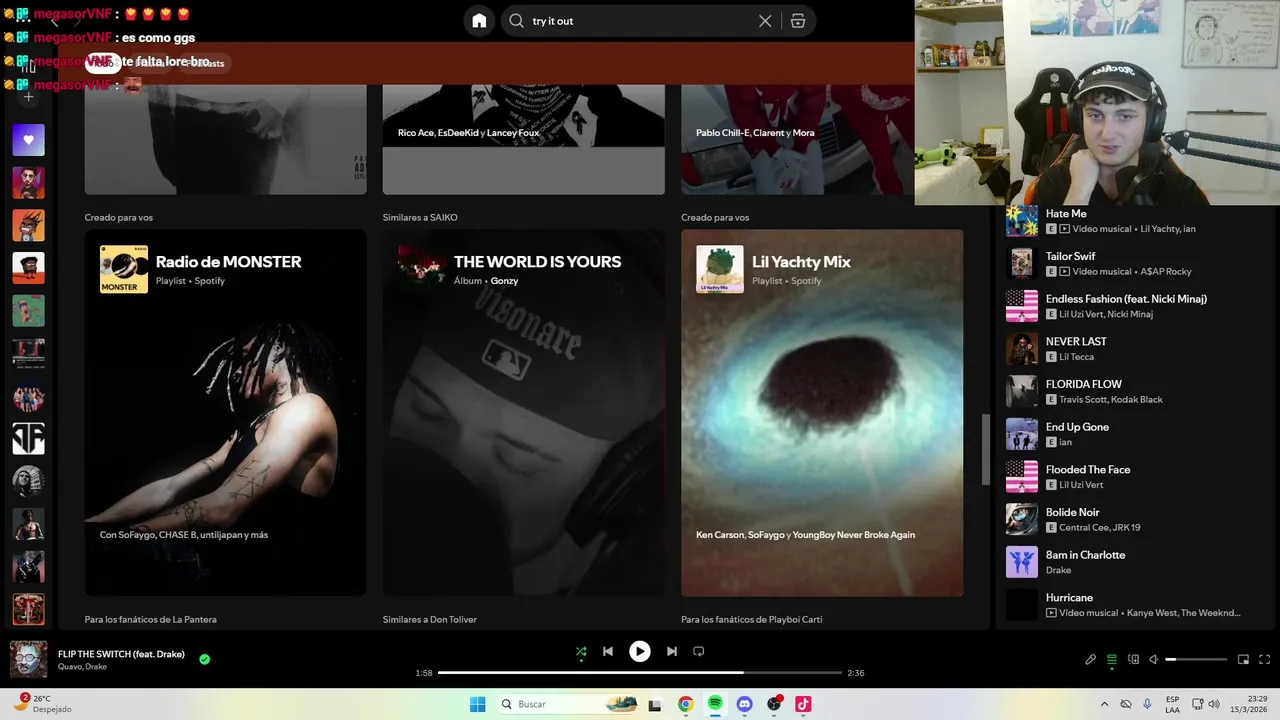Click NEVER LAST cover art thumbnail

pos(1022,349)
